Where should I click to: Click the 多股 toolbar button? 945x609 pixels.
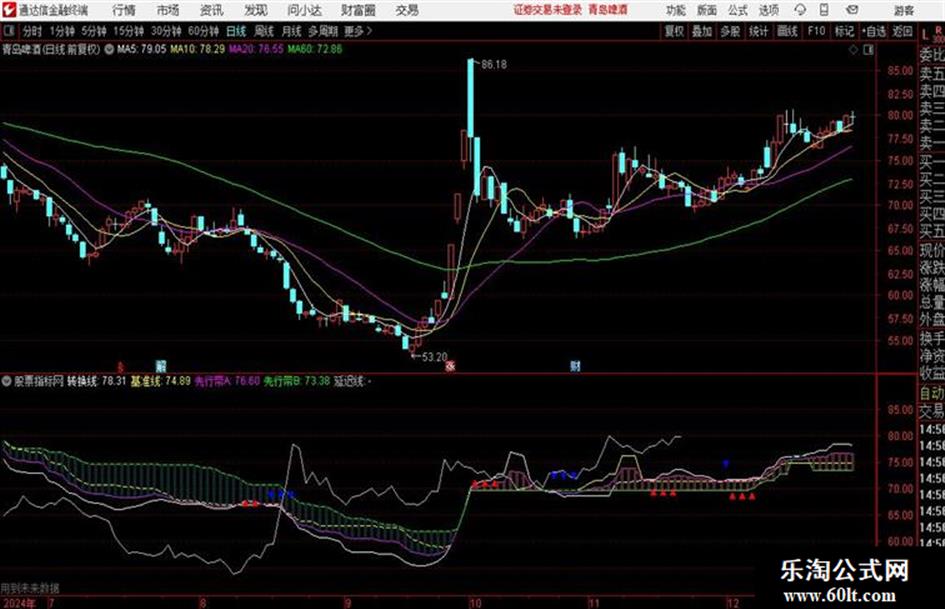730,31
